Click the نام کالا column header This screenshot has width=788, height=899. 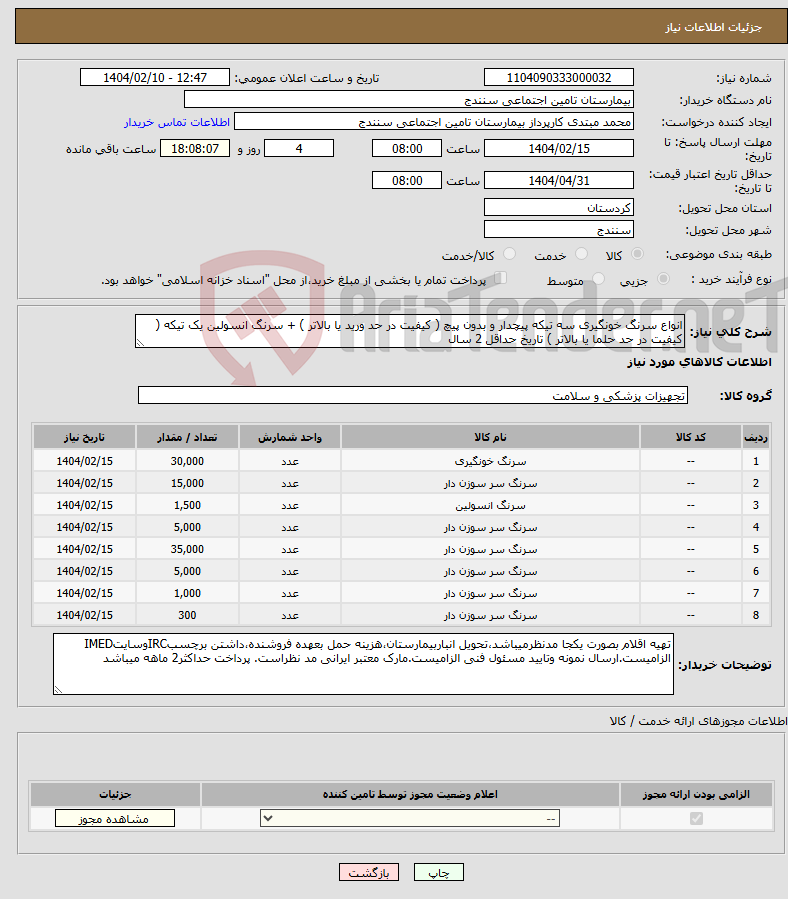coord(490,437)
